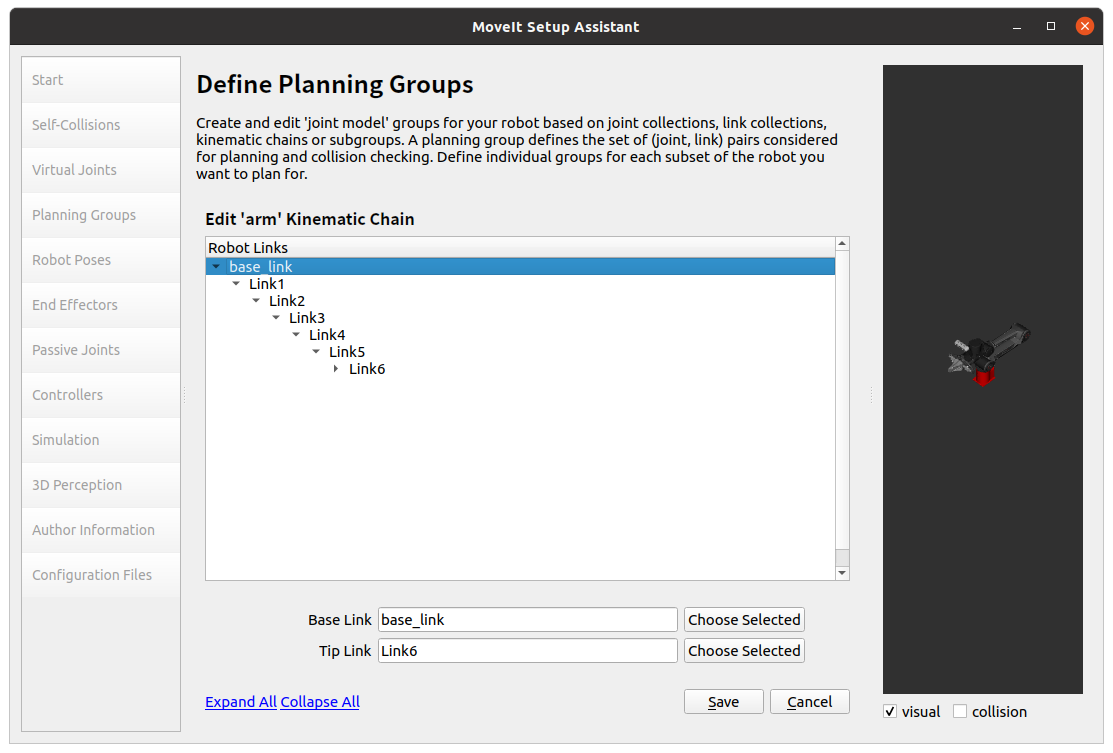Click the Robot Links column header

pyautogui.click(x=520, y=248)
